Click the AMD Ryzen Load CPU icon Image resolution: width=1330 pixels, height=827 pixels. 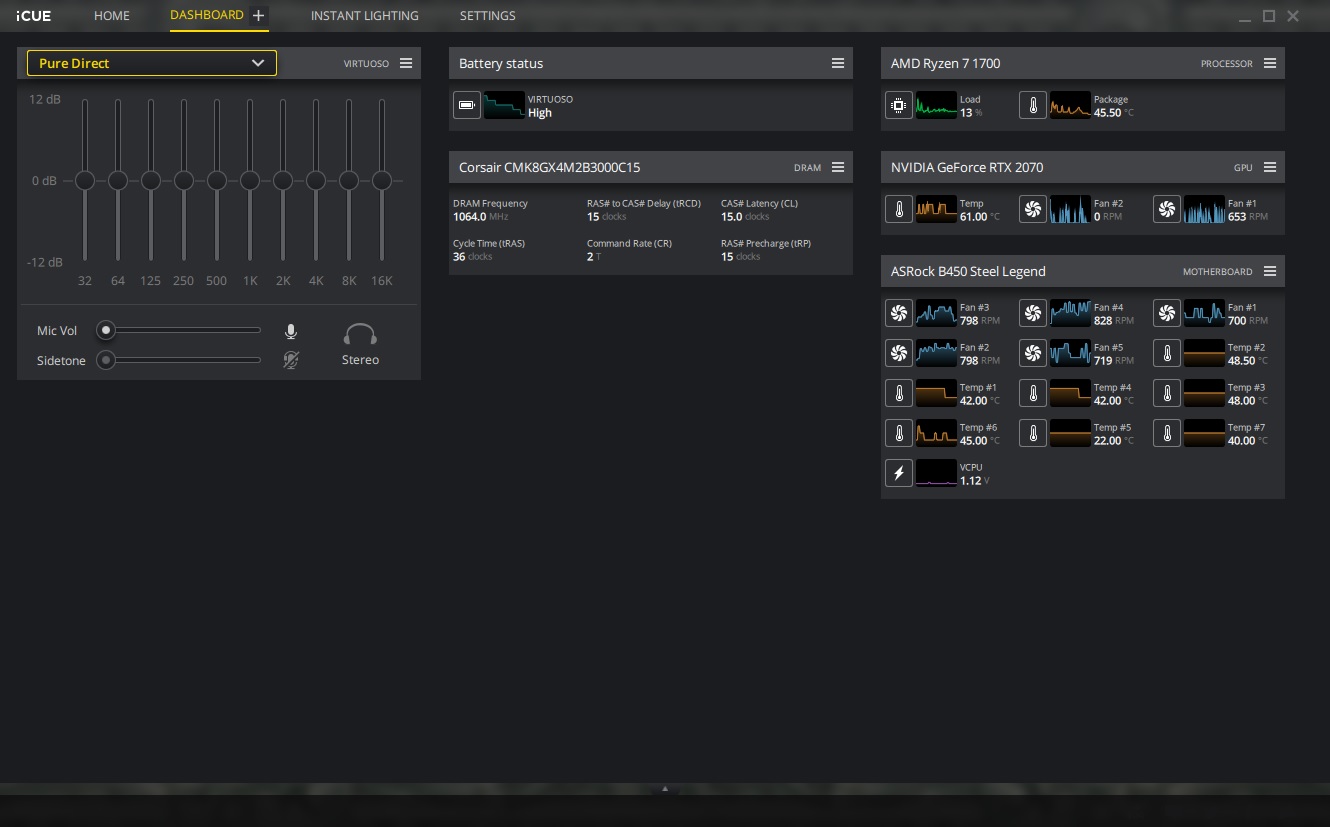898,105
